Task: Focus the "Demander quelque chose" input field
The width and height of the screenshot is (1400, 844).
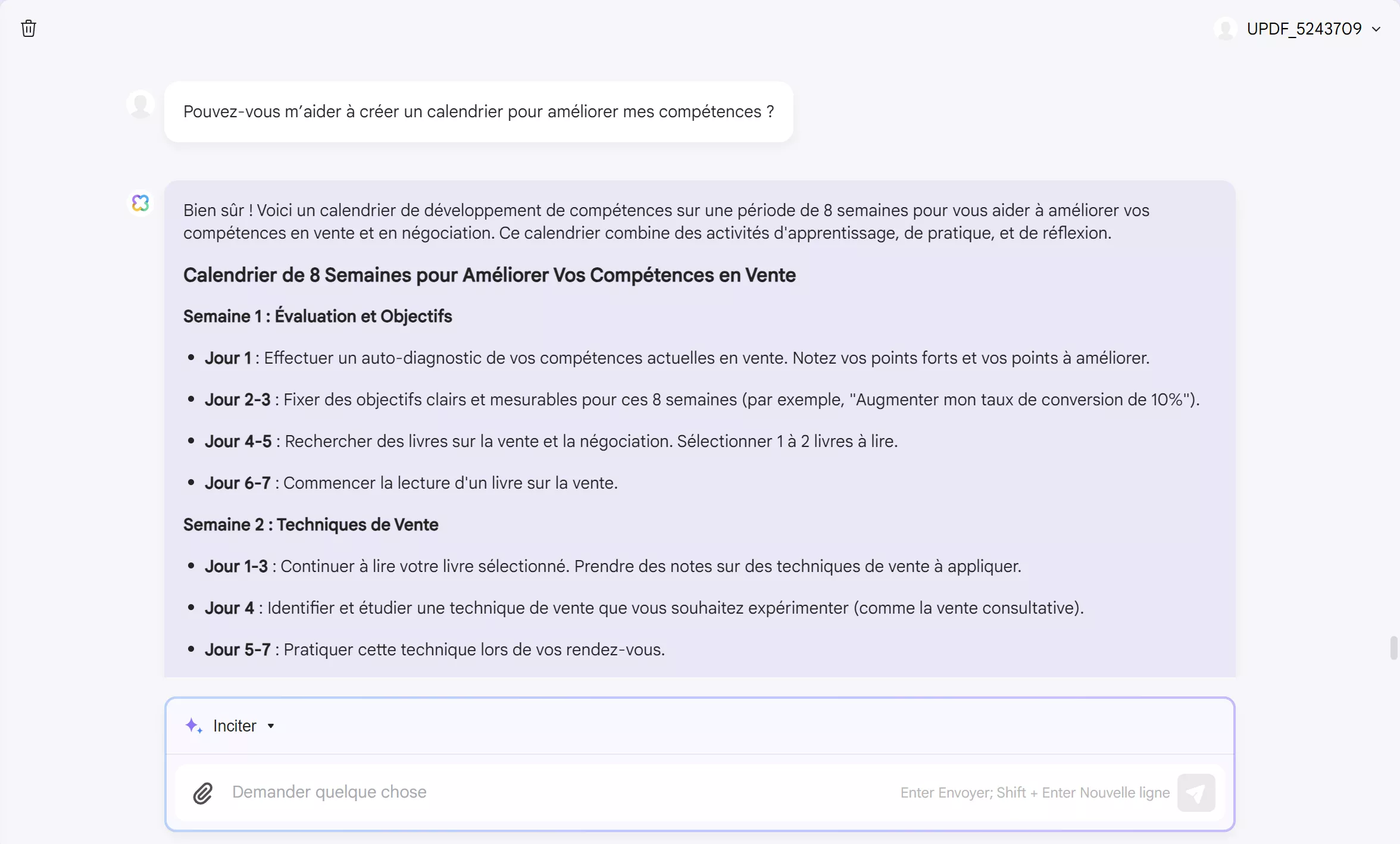Action: [536, 792]
